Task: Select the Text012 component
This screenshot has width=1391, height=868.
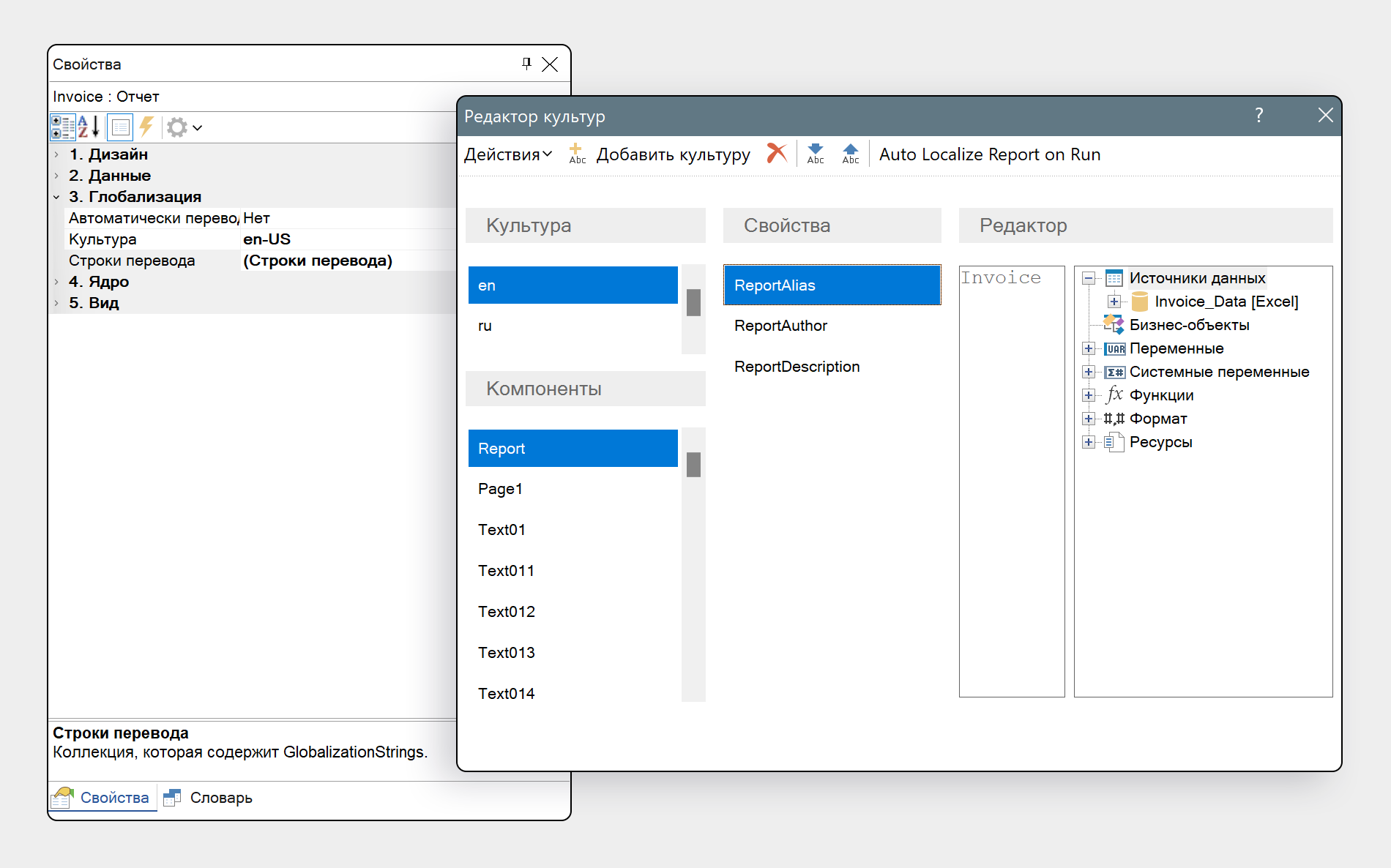Action: tap(573, 612)
